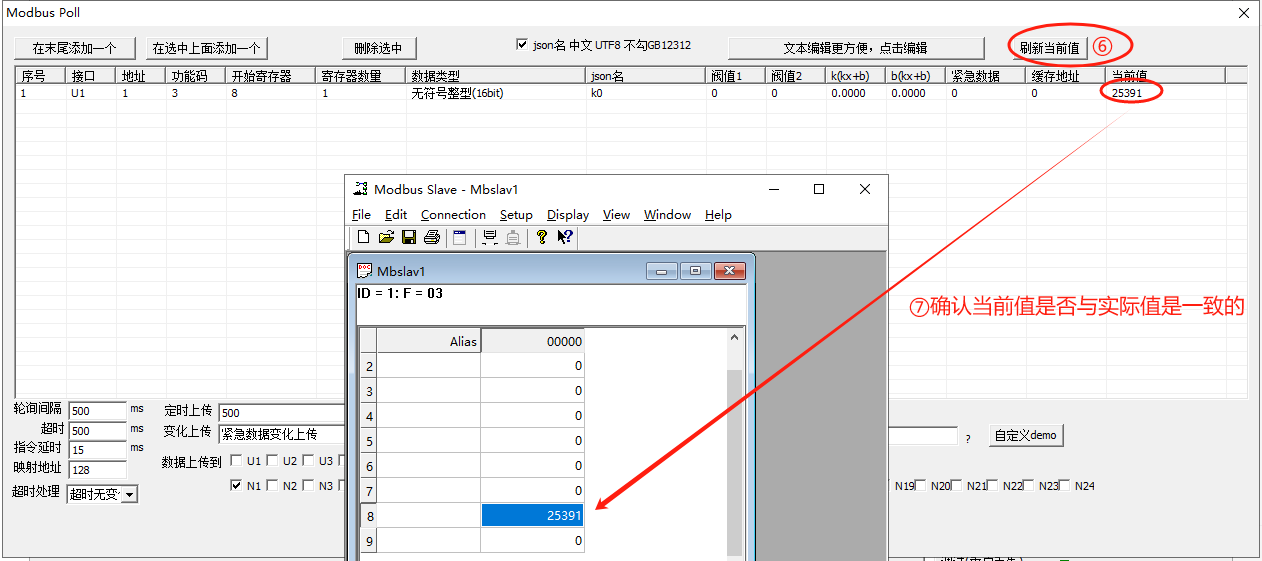This screenshot has width=1262, height=561.
Task: Check the N3 upload target box
Action: (308, 486)
